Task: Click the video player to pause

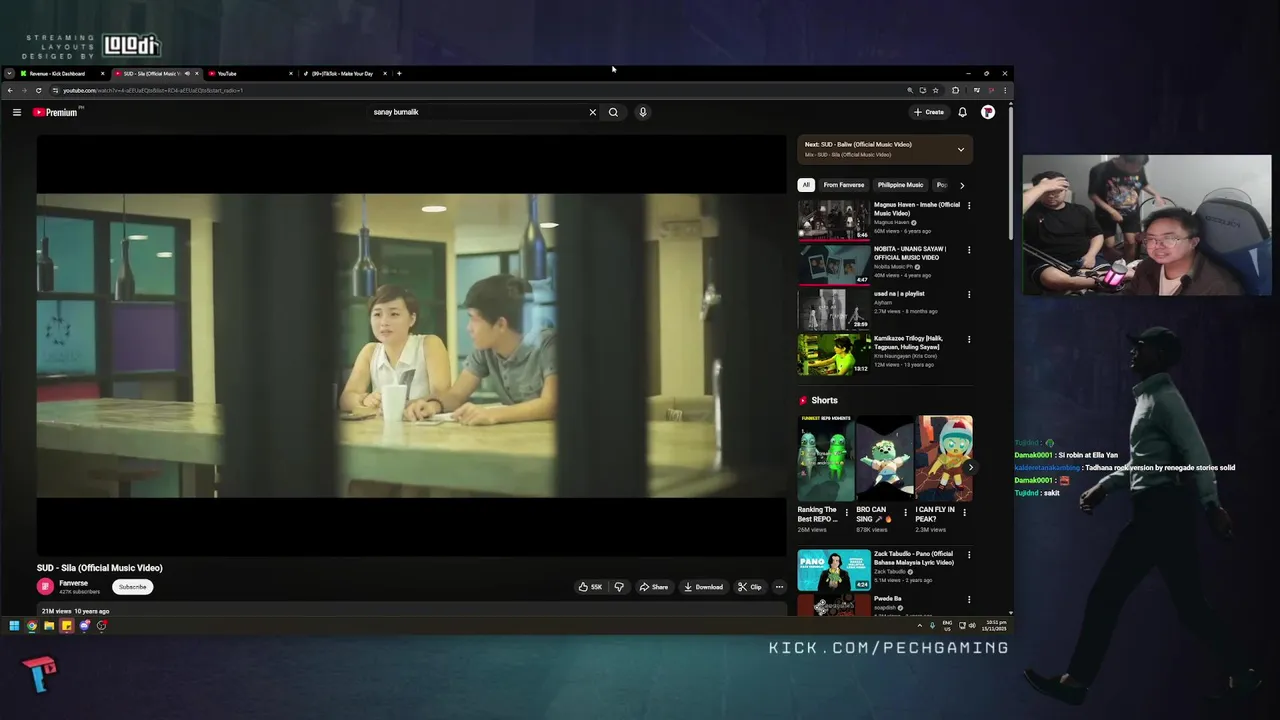Action: tap(411, 345)
